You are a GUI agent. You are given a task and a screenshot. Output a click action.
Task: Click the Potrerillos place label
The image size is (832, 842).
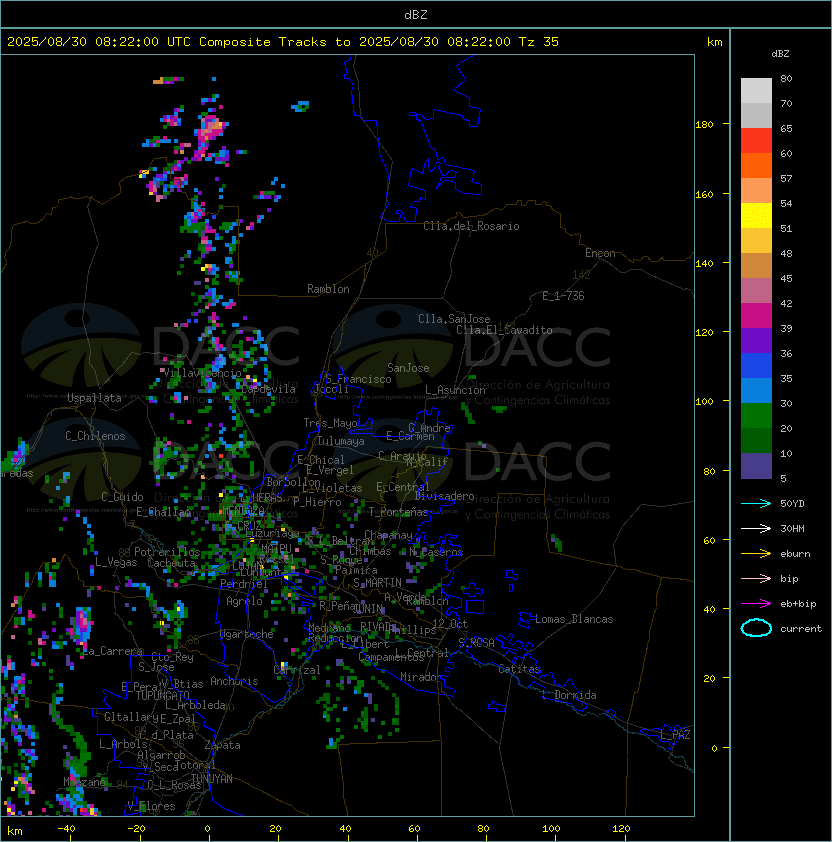[x=167, y=552]
